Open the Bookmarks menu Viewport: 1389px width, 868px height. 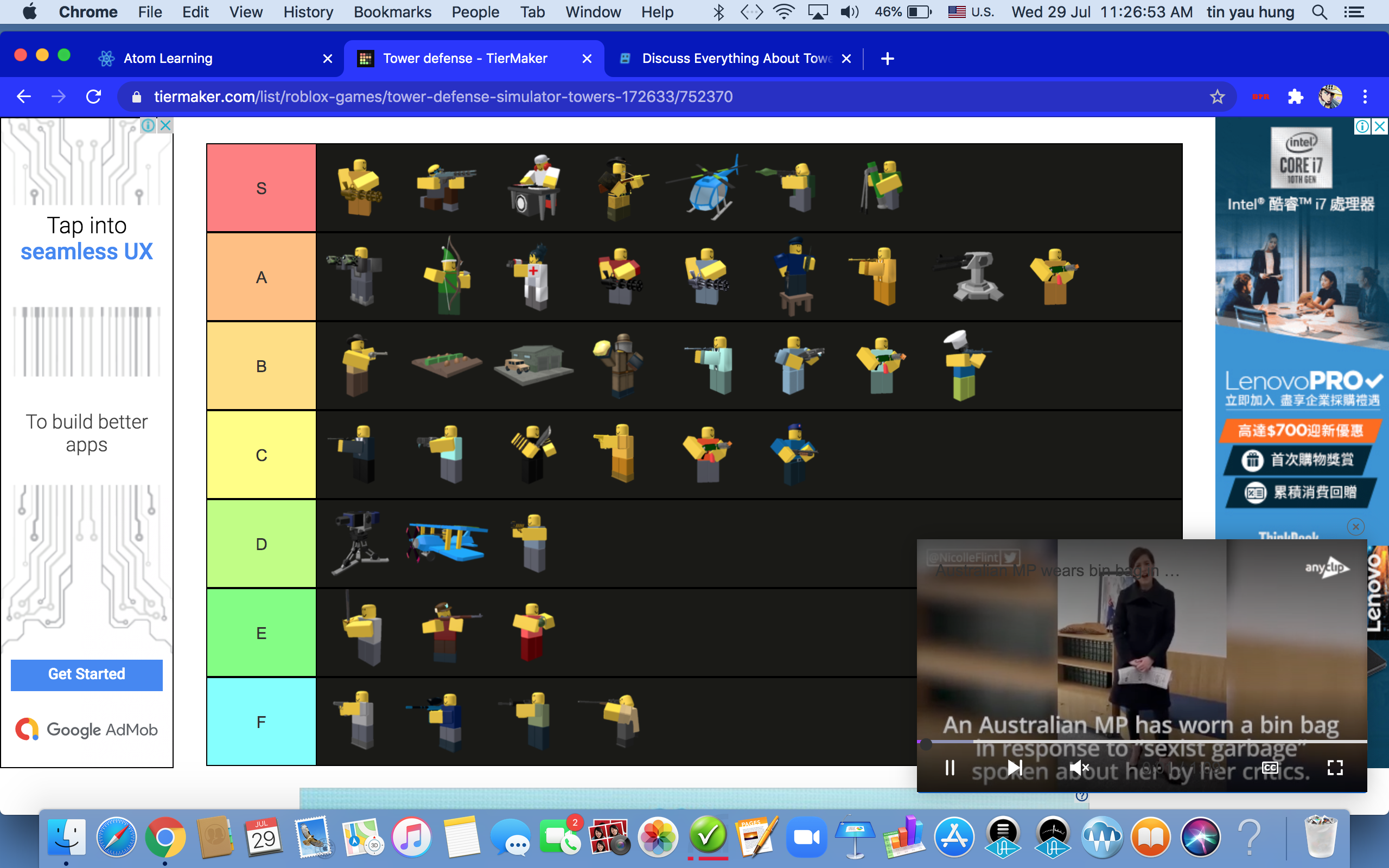click(392, 12)
